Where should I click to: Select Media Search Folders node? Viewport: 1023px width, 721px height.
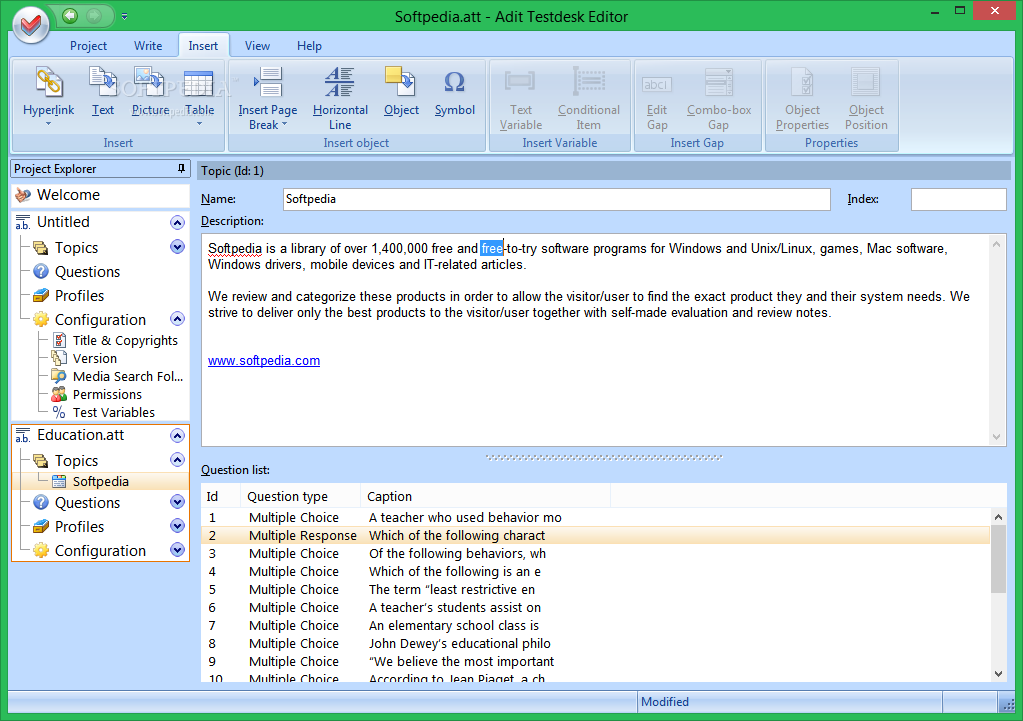127,376
